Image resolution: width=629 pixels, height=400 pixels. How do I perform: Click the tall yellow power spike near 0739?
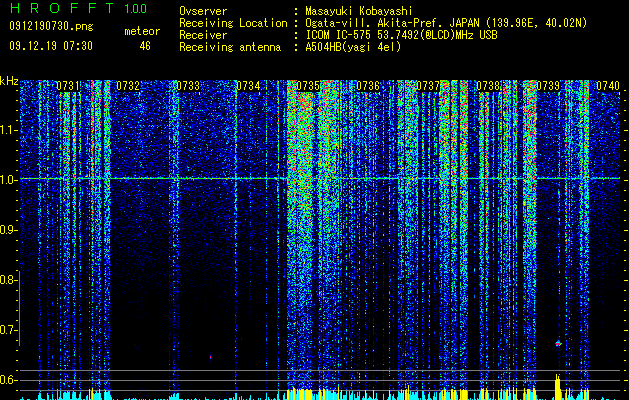pyautogui.click(x=557, y=384)
